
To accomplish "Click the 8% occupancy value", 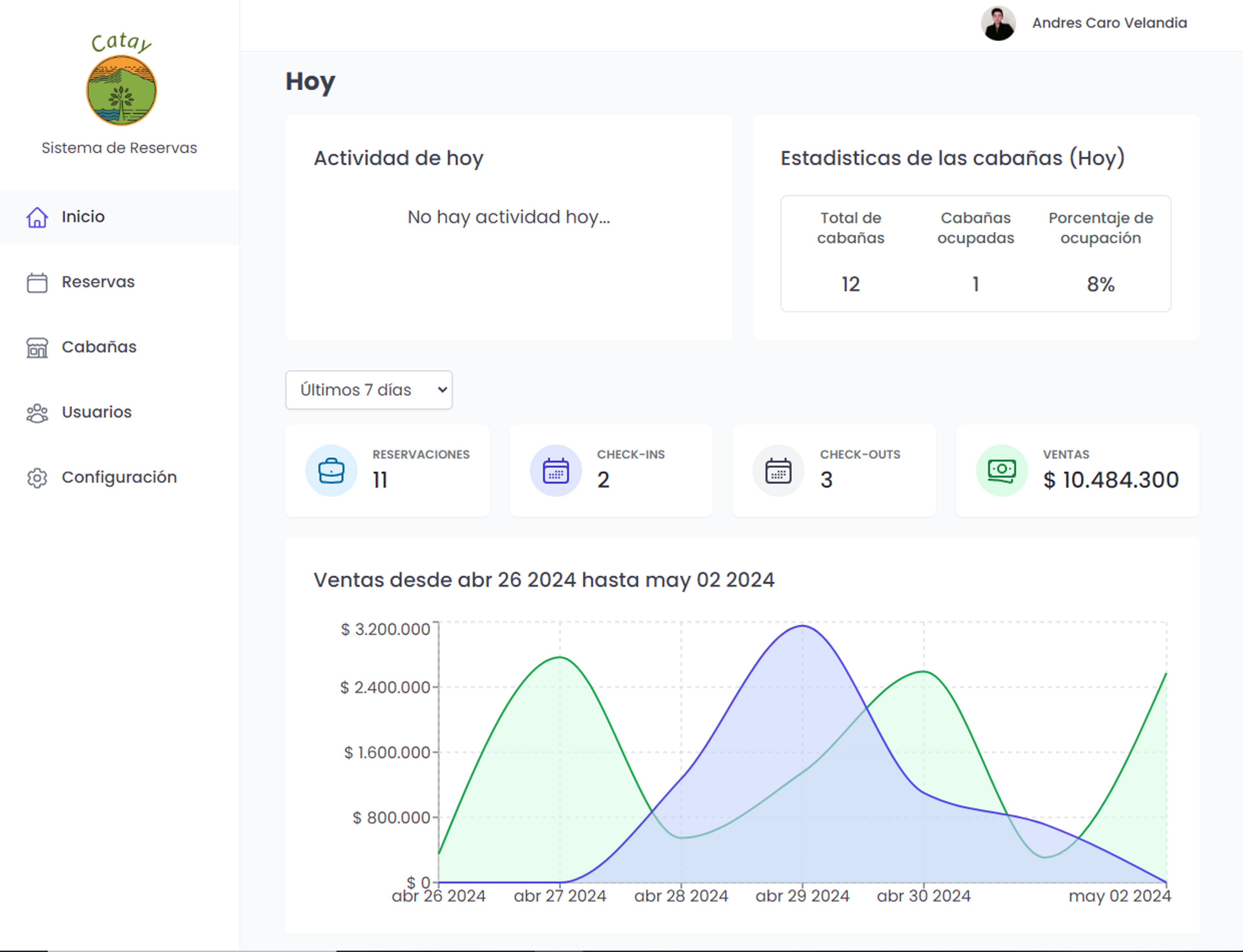I will [x=1100, y=284].
